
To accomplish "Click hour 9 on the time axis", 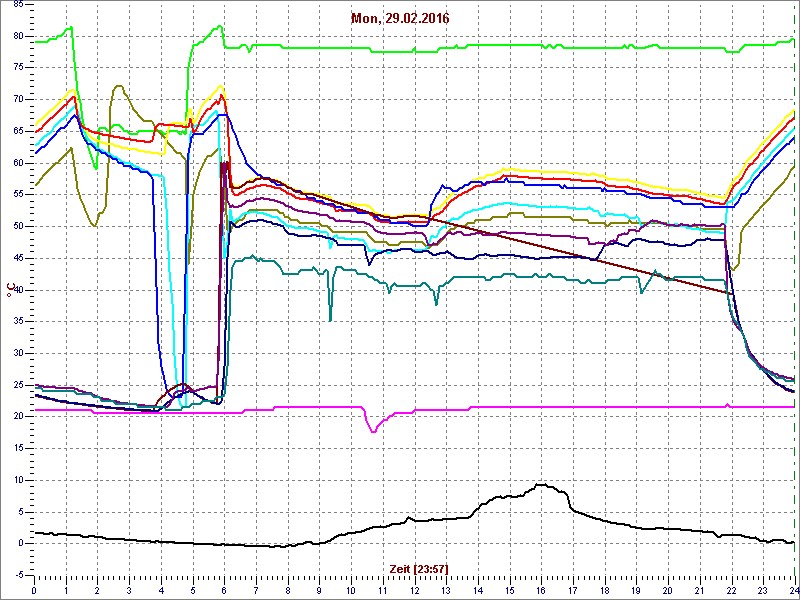I will [x=319, y=588].
